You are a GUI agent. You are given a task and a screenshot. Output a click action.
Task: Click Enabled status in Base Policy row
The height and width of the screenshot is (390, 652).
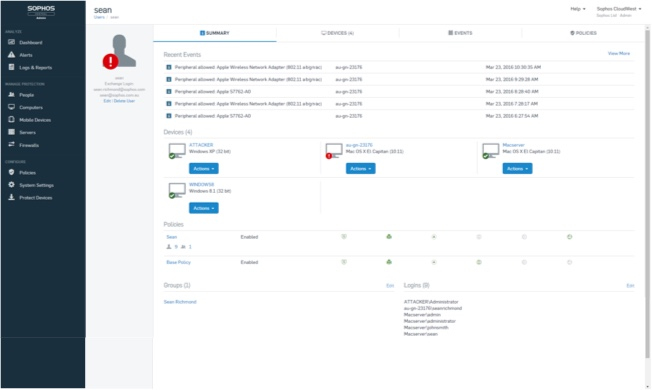(249, 262)
